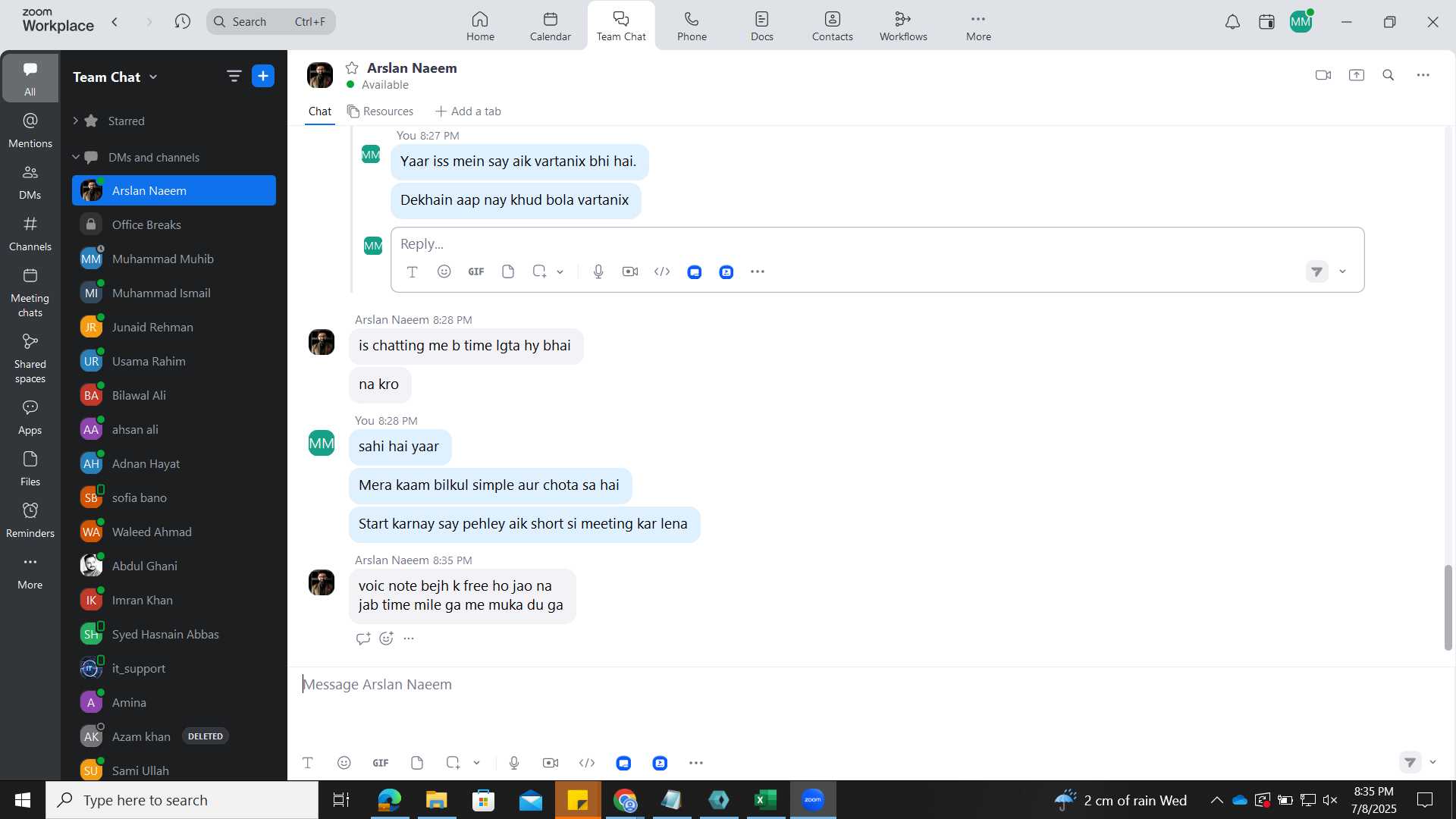Open the it_support chat

pyautogui.click(x=174, y=668)
